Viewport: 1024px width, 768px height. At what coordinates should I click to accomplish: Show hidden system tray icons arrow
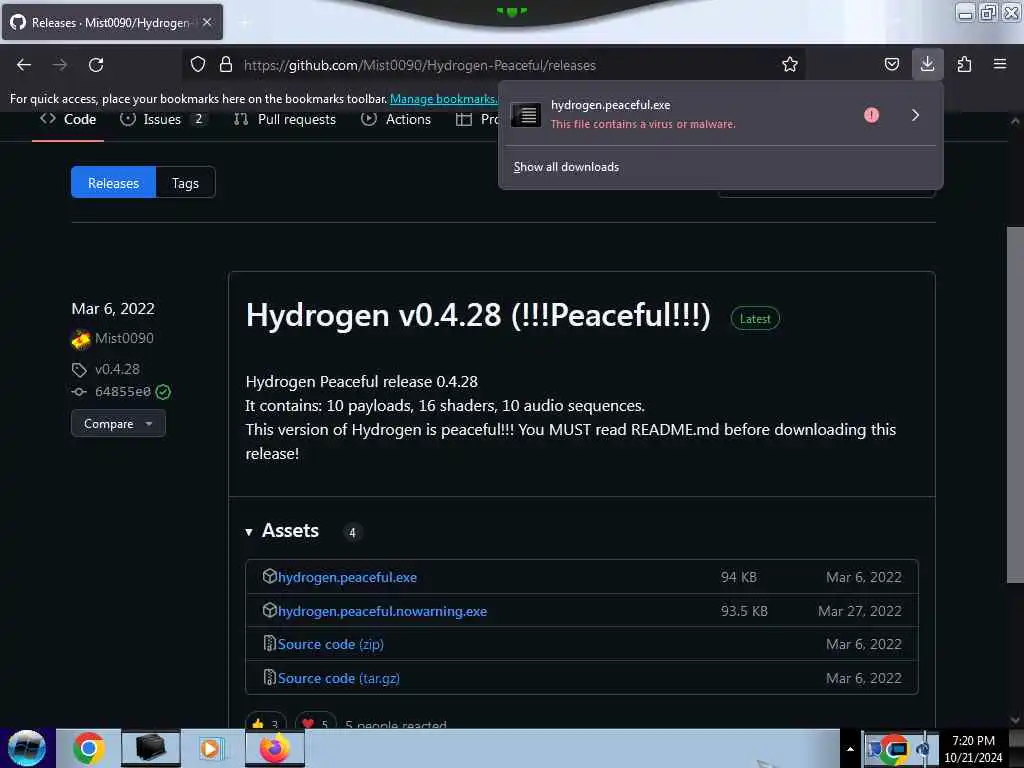pyautogui.click(x=850, y=749)
